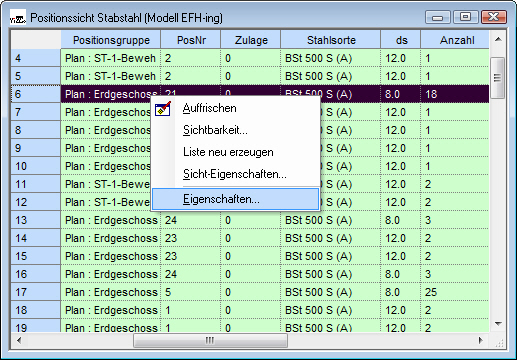Click Zulage cell in row 4

pyautogui.click(x=251, y=58)
